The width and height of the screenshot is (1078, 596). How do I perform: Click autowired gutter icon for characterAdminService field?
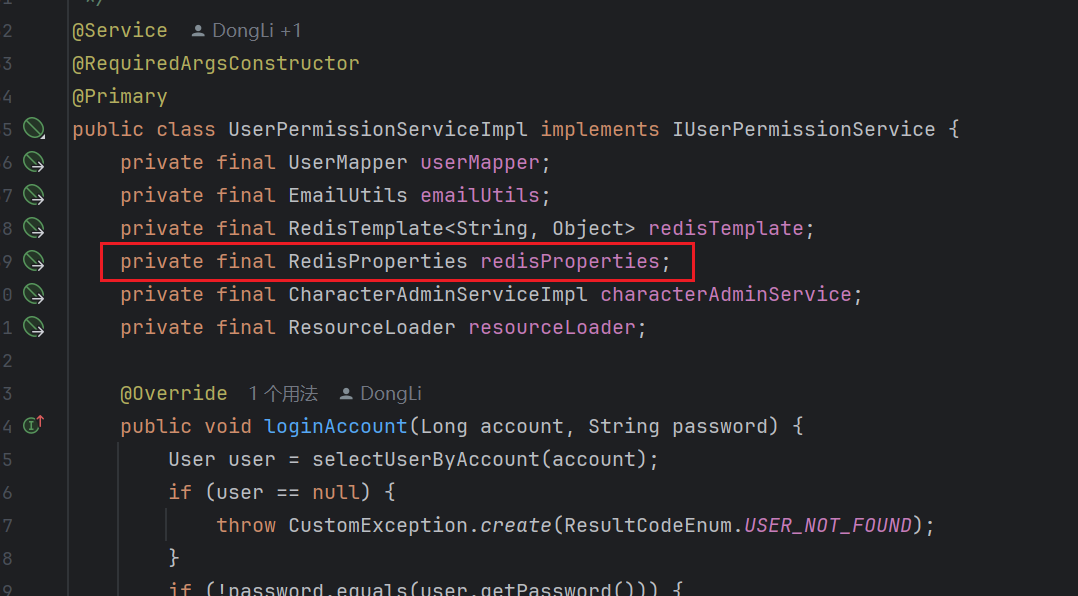(34, 294)
